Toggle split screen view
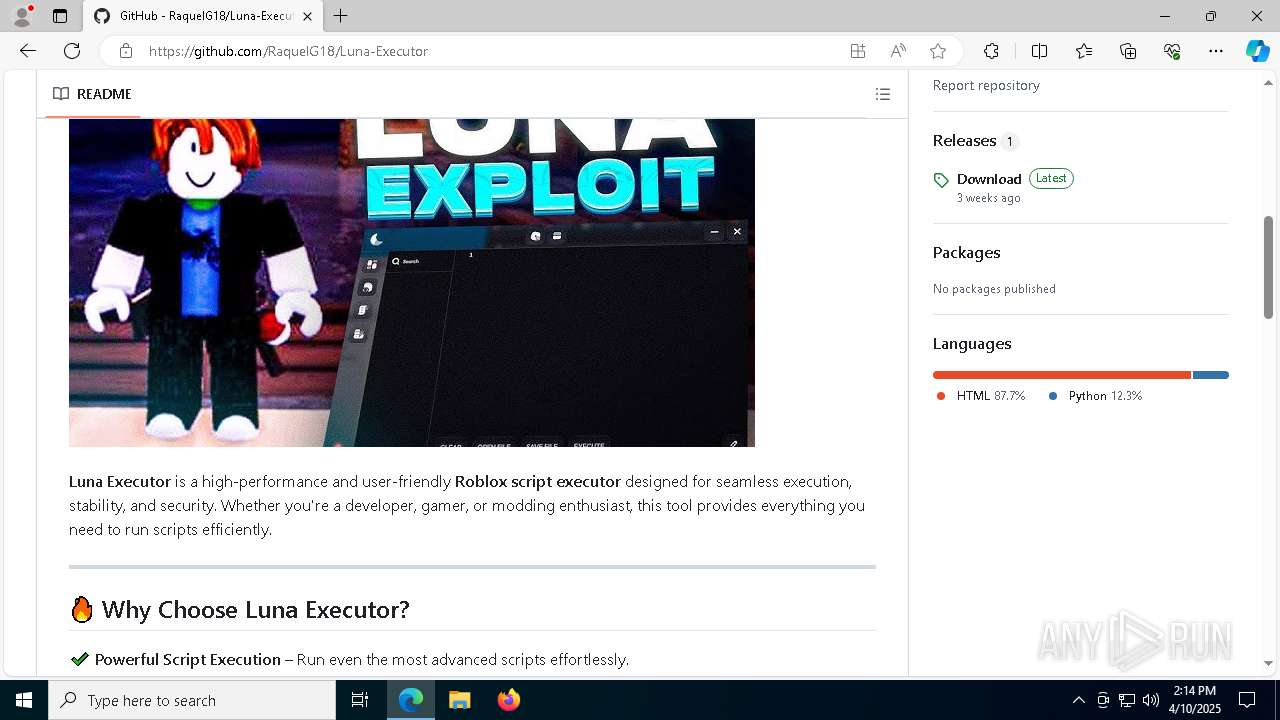 pos(1039,51)
